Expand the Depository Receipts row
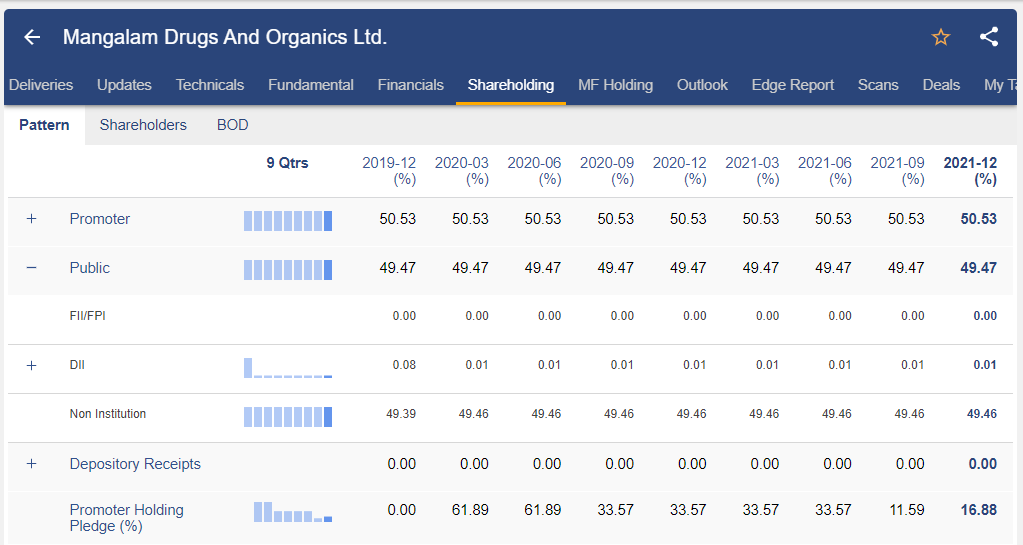The image size is (1023, 545). [x=31, y=464]
